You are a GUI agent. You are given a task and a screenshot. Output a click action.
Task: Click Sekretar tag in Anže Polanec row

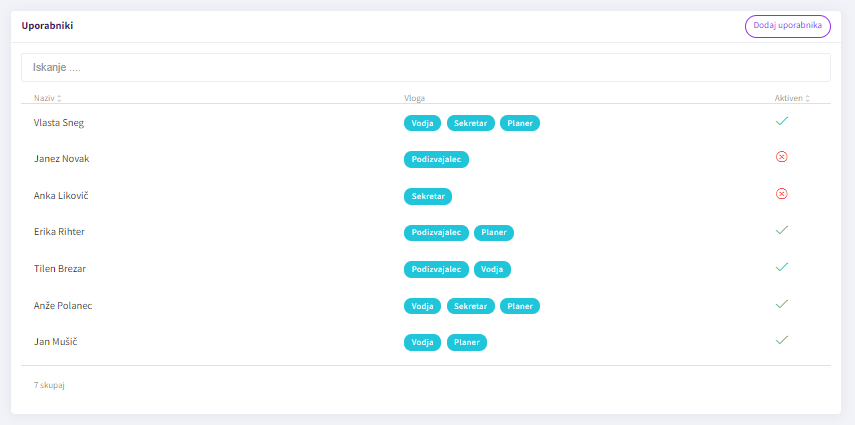(x=471, y=306)
